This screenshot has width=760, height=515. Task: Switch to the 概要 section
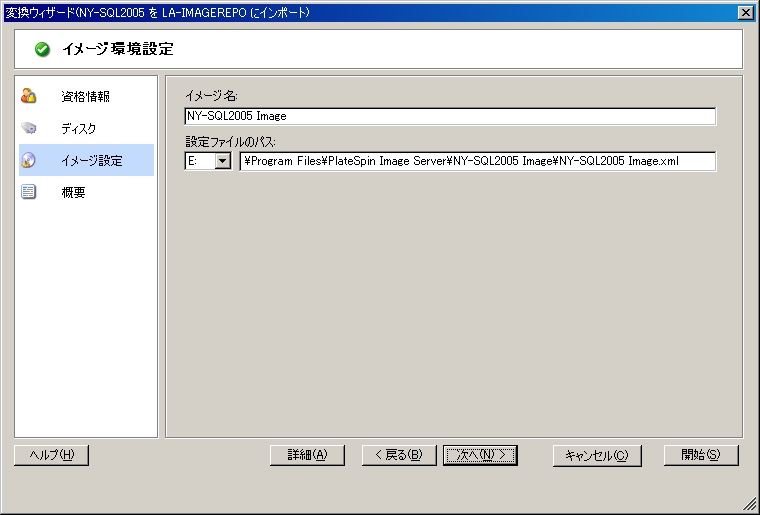[86, 192]
